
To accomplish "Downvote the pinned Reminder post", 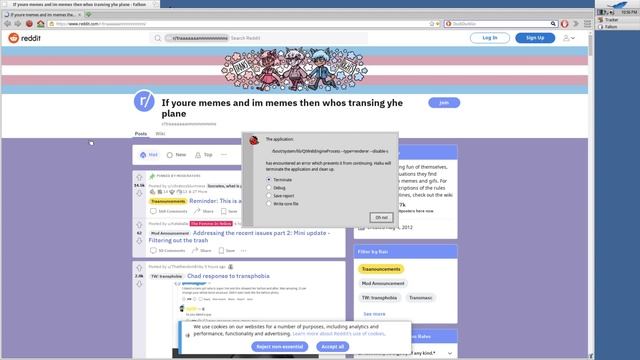I will pos(139,193).
